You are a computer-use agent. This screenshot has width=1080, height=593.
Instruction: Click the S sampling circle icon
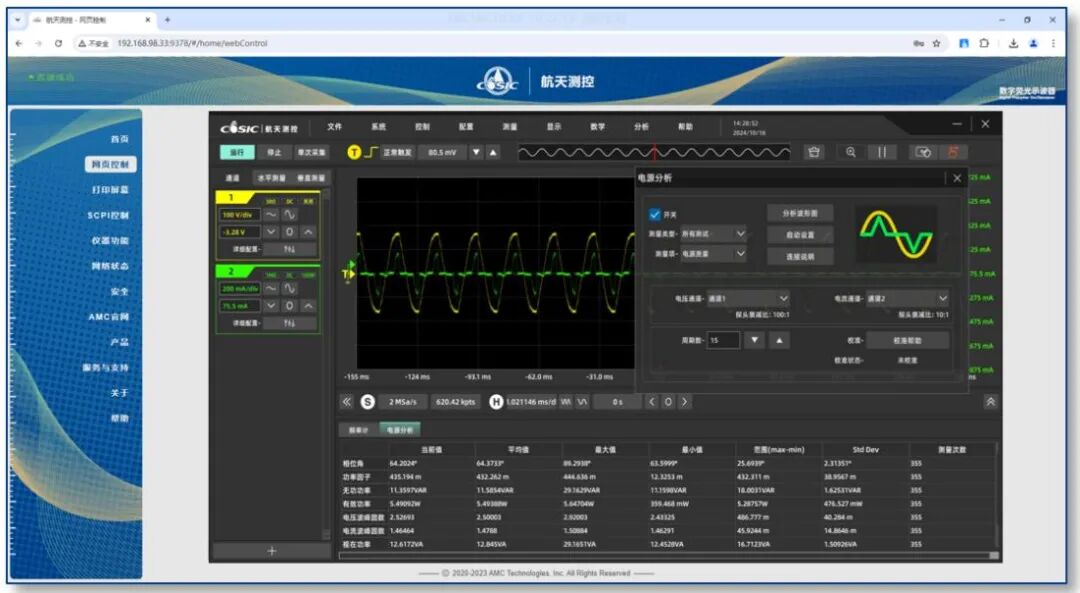(x=368, y=402)
